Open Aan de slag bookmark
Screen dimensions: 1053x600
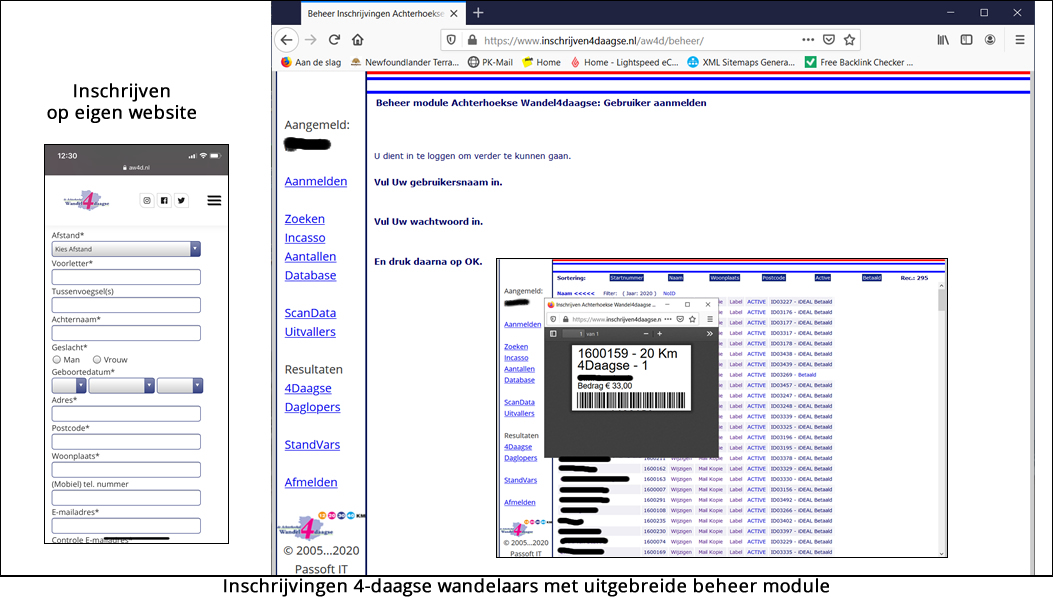pos(311,62)
